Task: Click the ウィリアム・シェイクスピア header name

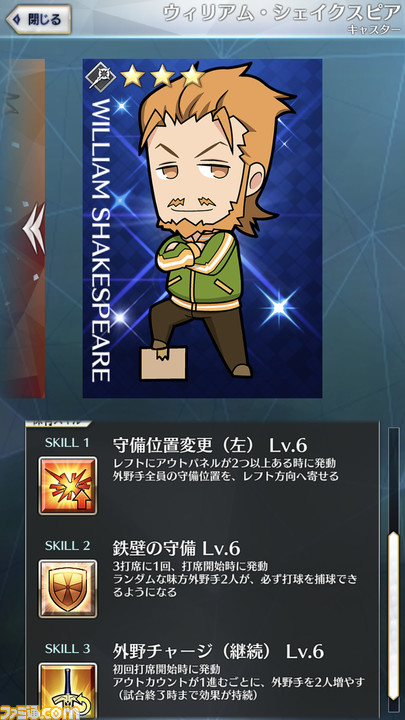Action: tap(282, 13)
